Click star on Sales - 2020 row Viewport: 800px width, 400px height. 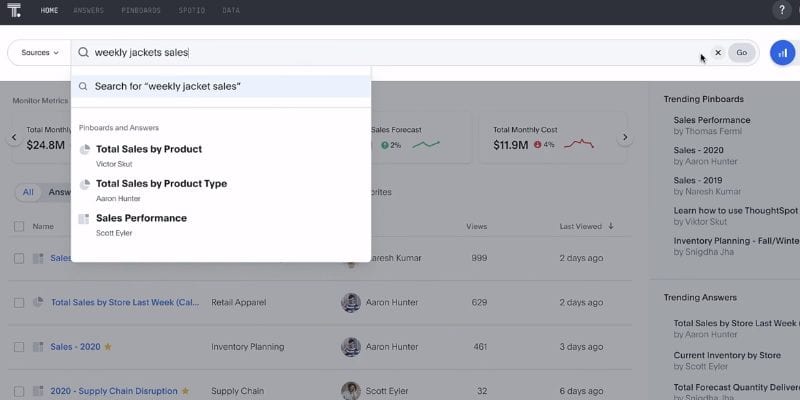[108, 347]
